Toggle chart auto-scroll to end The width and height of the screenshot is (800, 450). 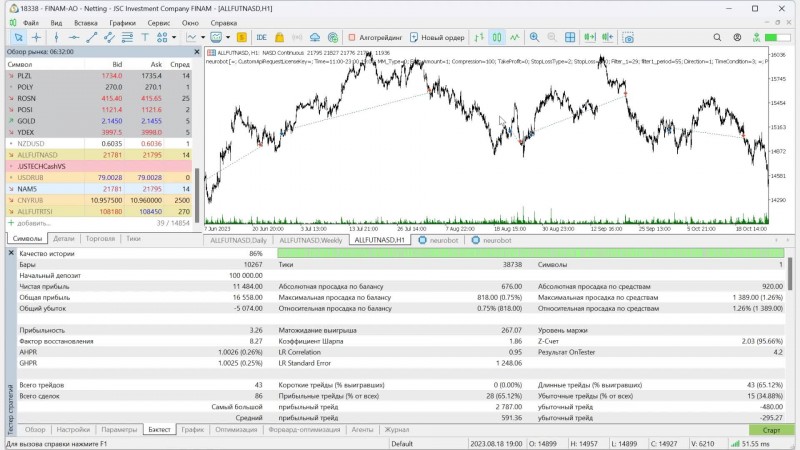[589, 37]
